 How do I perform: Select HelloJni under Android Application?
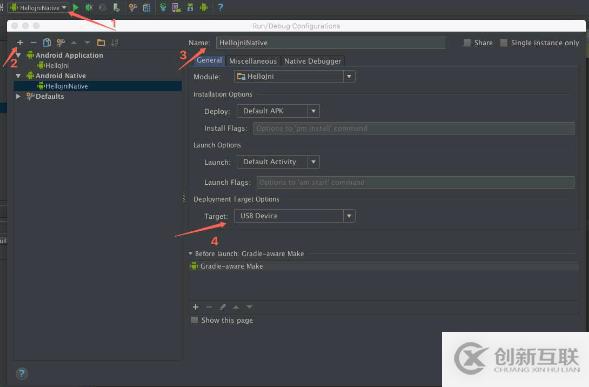click(57, 66)
